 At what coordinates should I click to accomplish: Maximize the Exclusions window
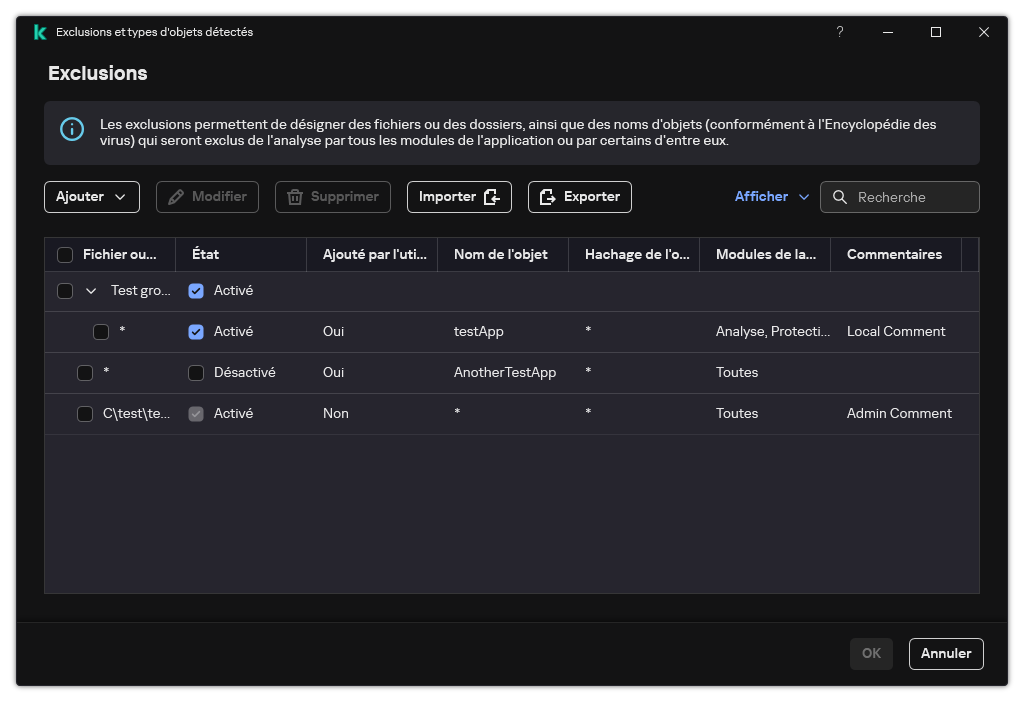tap(936, 32)
